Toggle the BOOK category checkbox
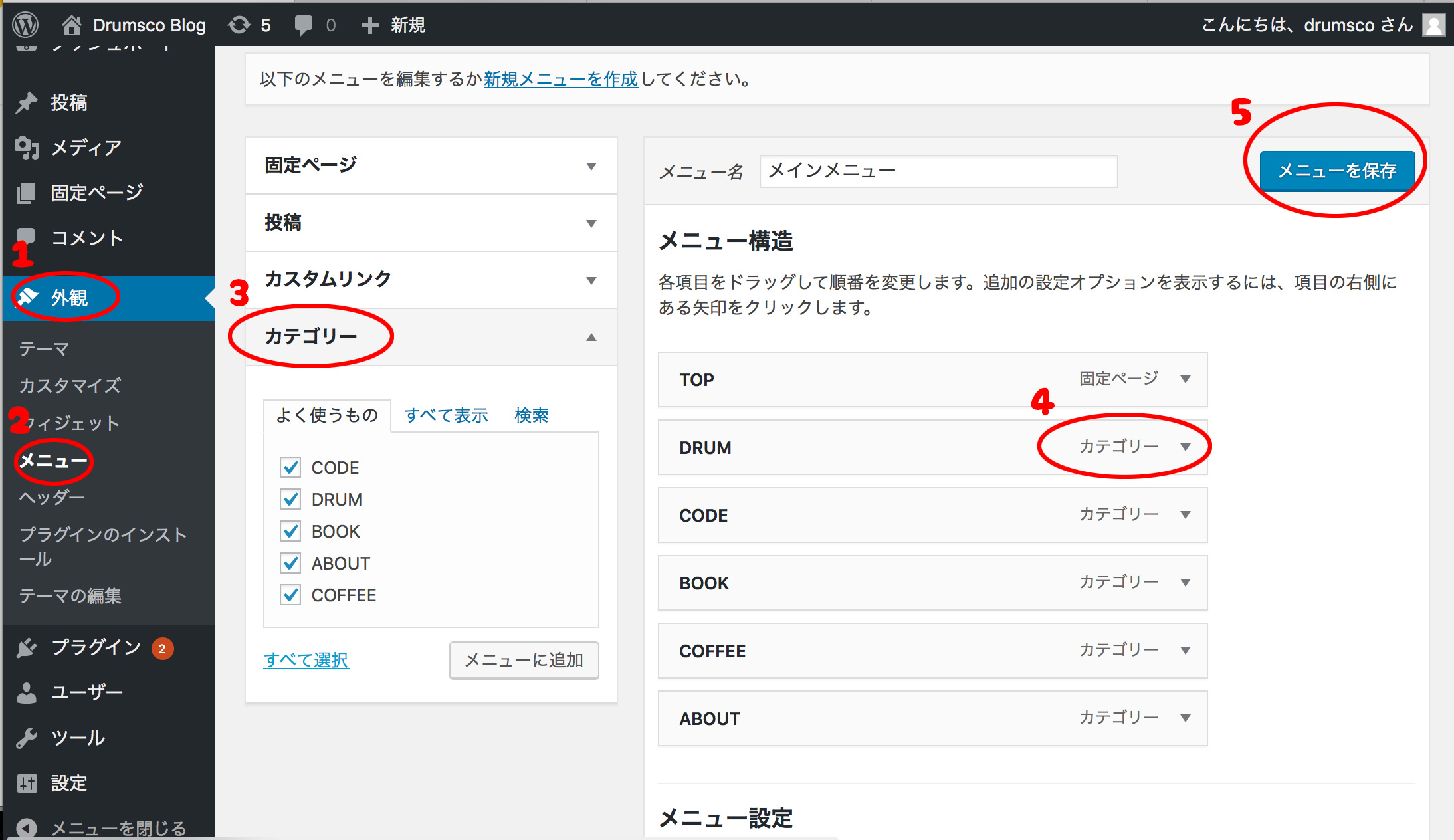The height and width of the screenshot is (840, 1454). pos(290,531)
